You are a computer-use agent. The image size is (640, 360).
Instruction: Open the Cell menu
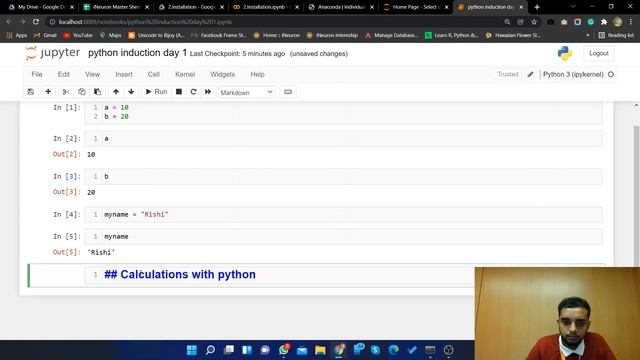pyautogui.click(x=153, y=74)
